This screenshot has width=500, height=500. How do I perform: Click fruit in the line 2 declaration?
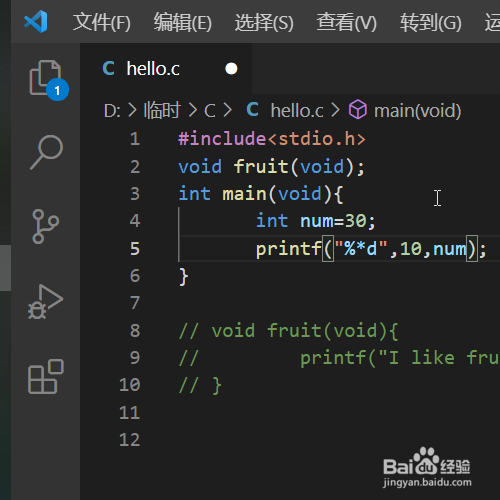tap(261, 166)
